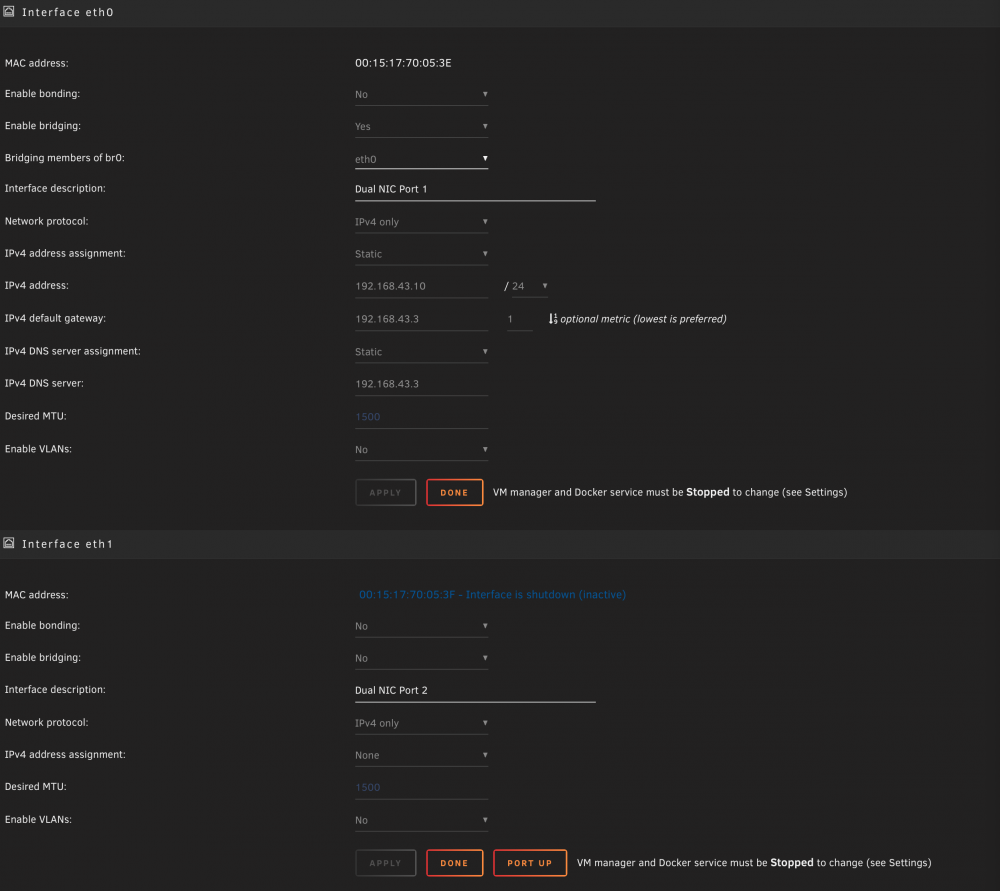Click eth0 Desired MTU field
Screen dimensions: 1000x891
(421, 417)
